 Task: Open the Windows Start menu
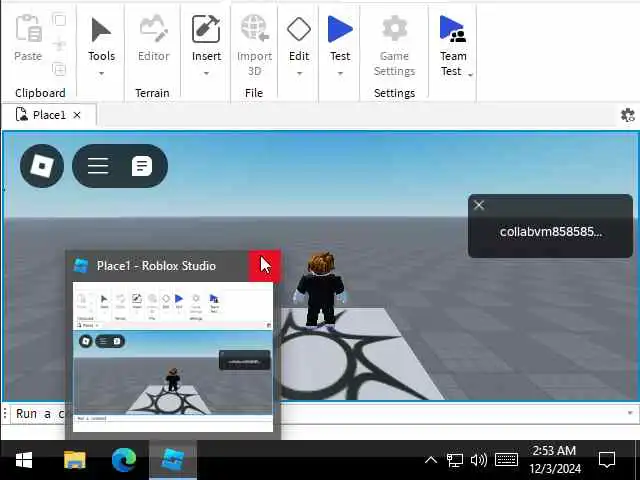tap(24, 460)
